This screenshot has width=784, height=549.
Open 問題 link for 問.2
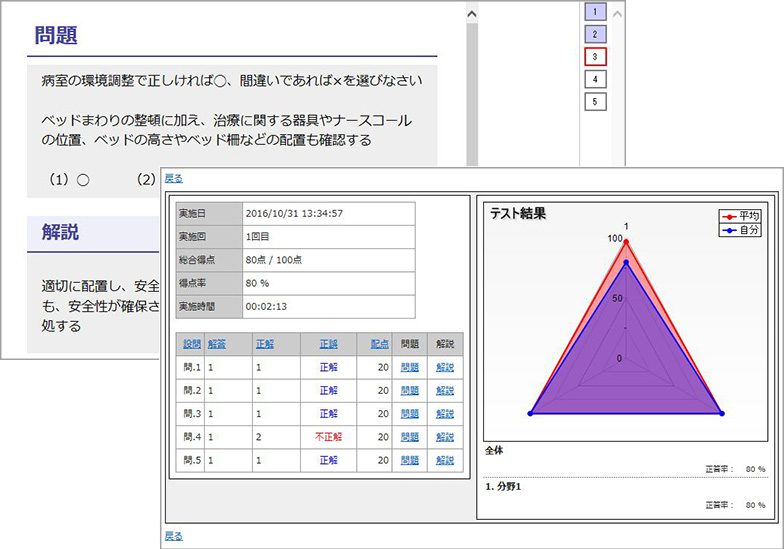pos(410,390)
